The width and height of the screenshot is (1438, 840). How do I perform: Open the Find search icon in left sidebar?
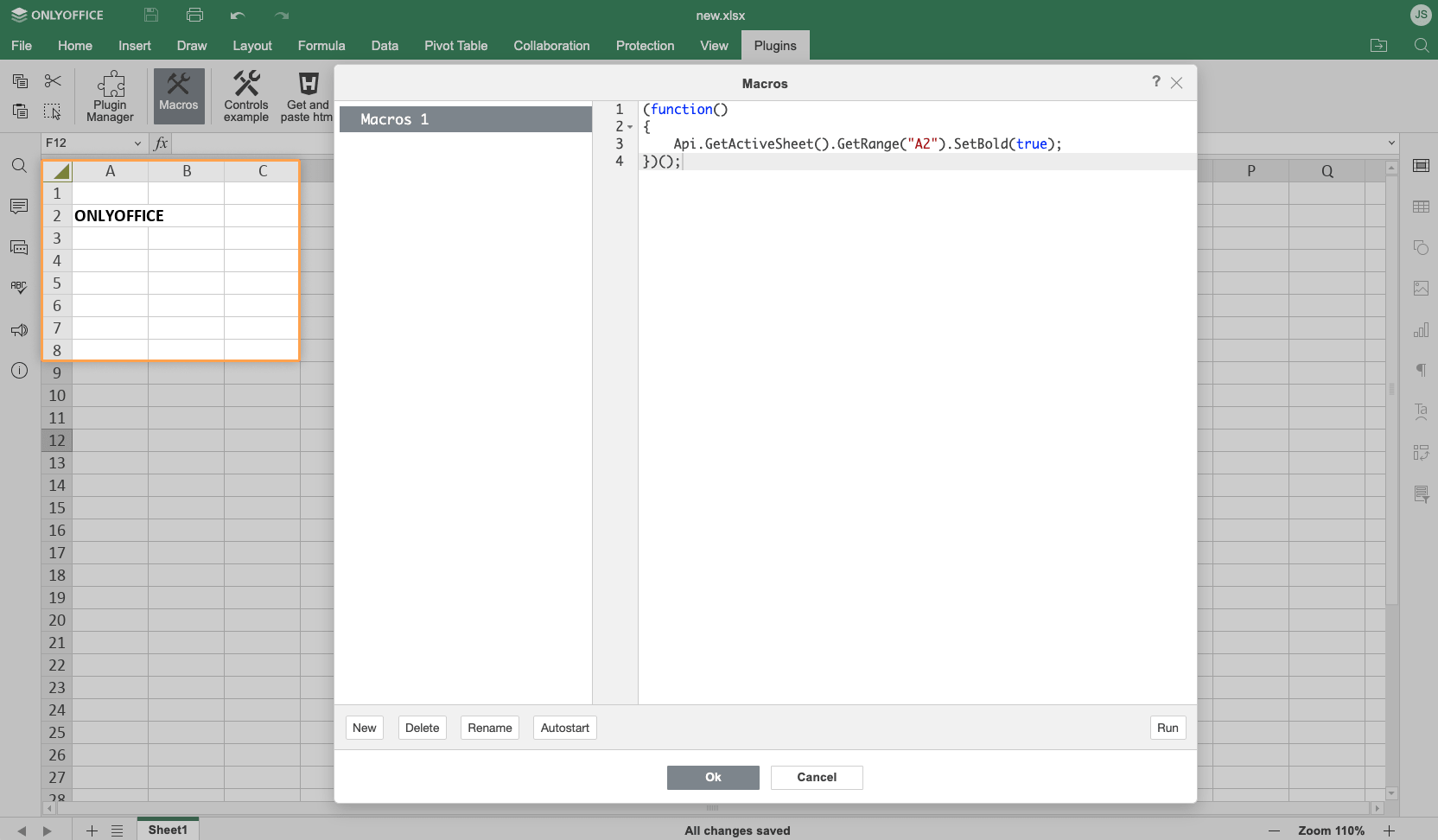(19, 165)
